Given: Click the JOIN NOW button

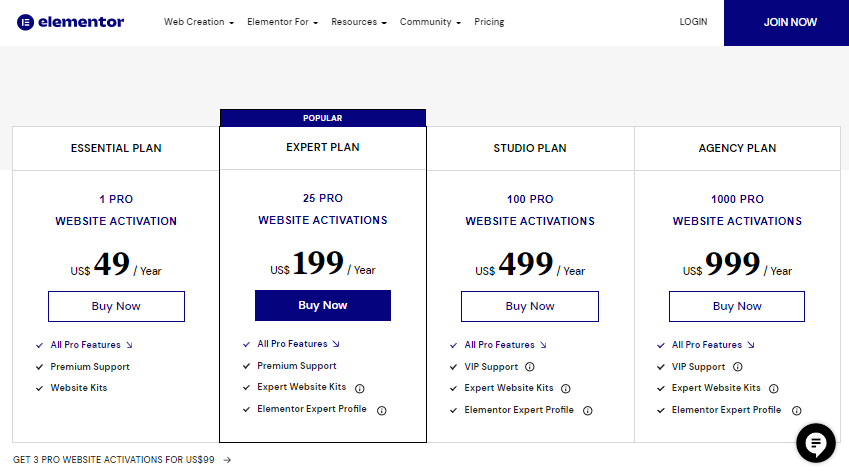Looking at the screenshot, I should [x=786, y=23].
